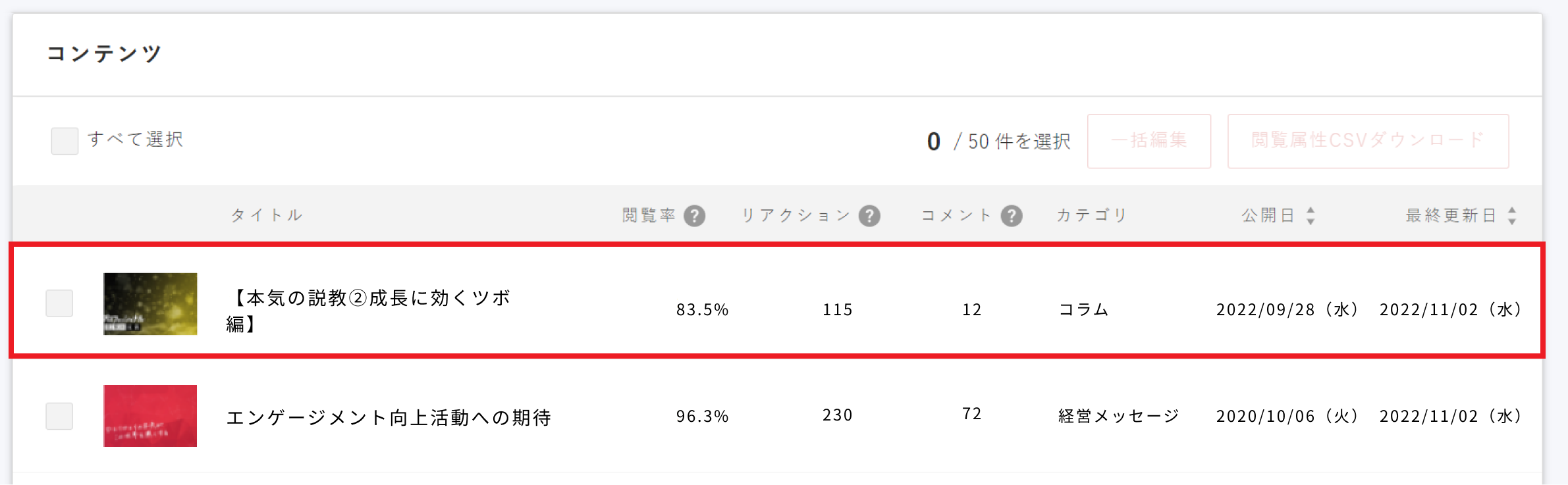
Task: Open the red エンゲージメント向上活動への期待 thumbnail
Action: tap(149, 415)
